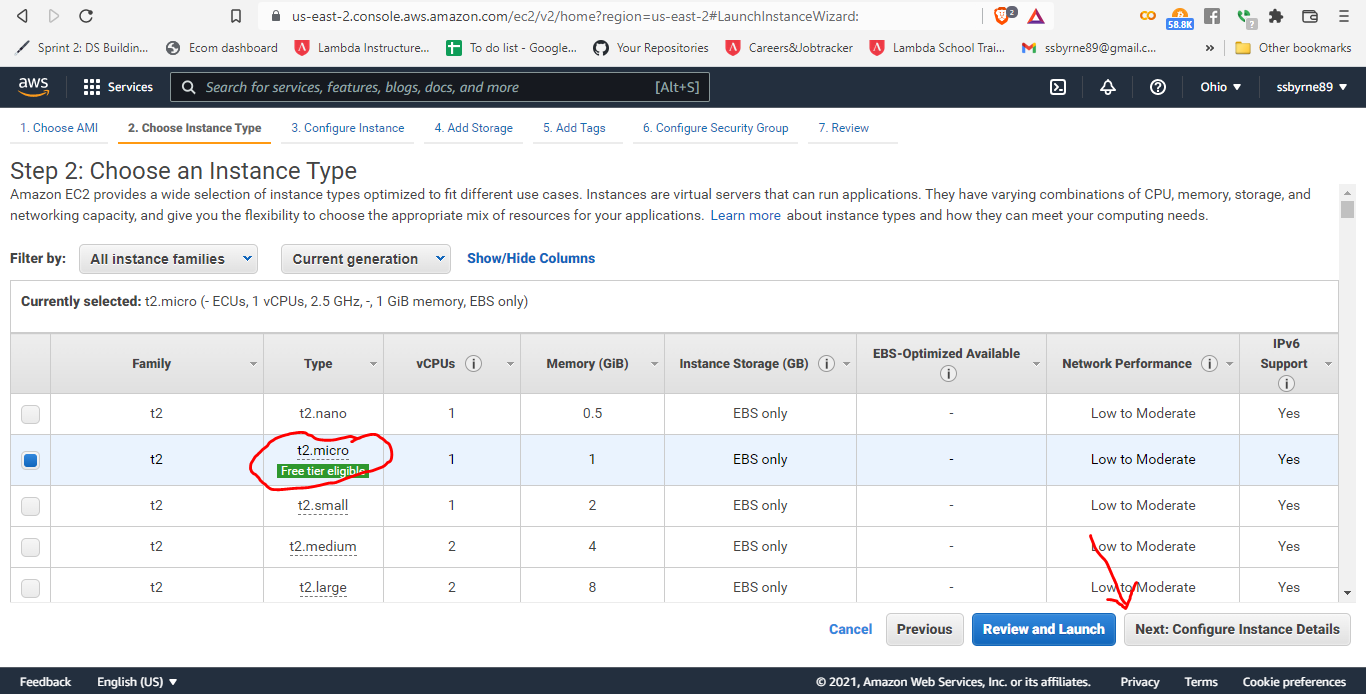Click the AWS logo home icon
This screenshot has height=694, width=1366.
[x=34, y=87]
